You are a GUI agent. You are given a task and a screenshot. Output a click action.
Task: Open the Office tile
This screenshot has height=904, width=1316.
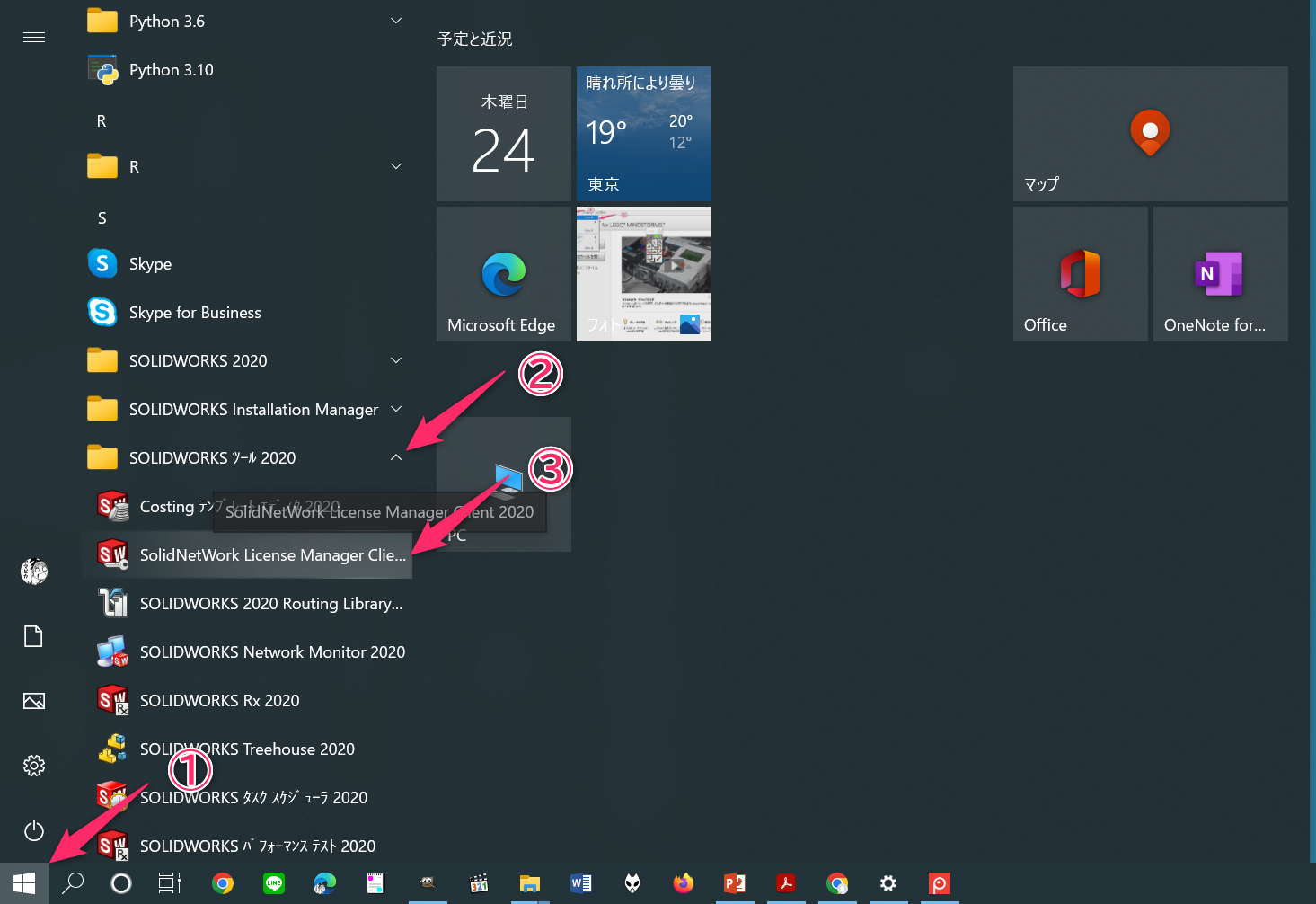[1081, 274]
